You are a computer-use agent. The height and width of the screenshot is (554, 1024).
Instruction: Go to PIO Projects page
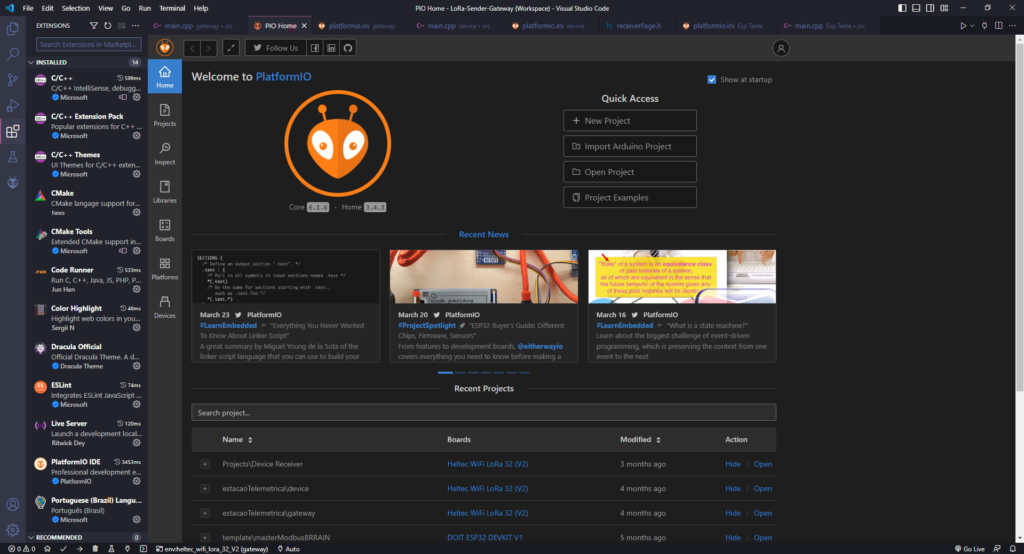tap(165, 115)
